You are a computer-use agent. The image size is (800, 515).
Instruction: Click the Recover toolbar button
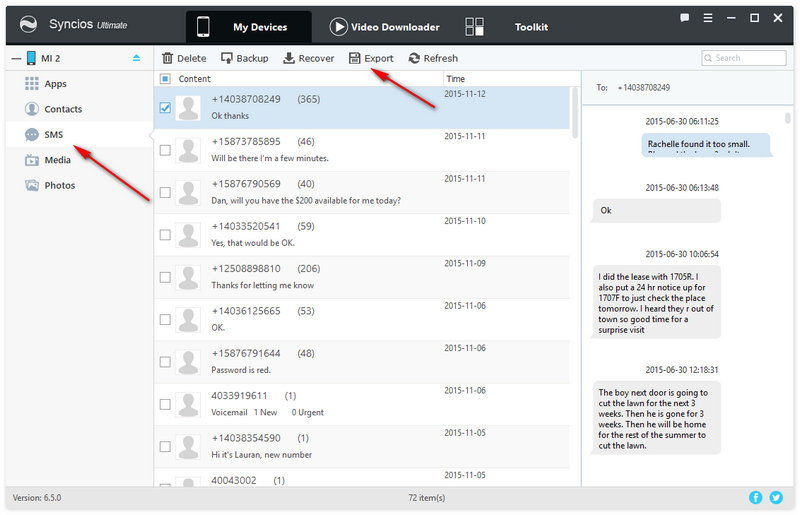[309, 58]
